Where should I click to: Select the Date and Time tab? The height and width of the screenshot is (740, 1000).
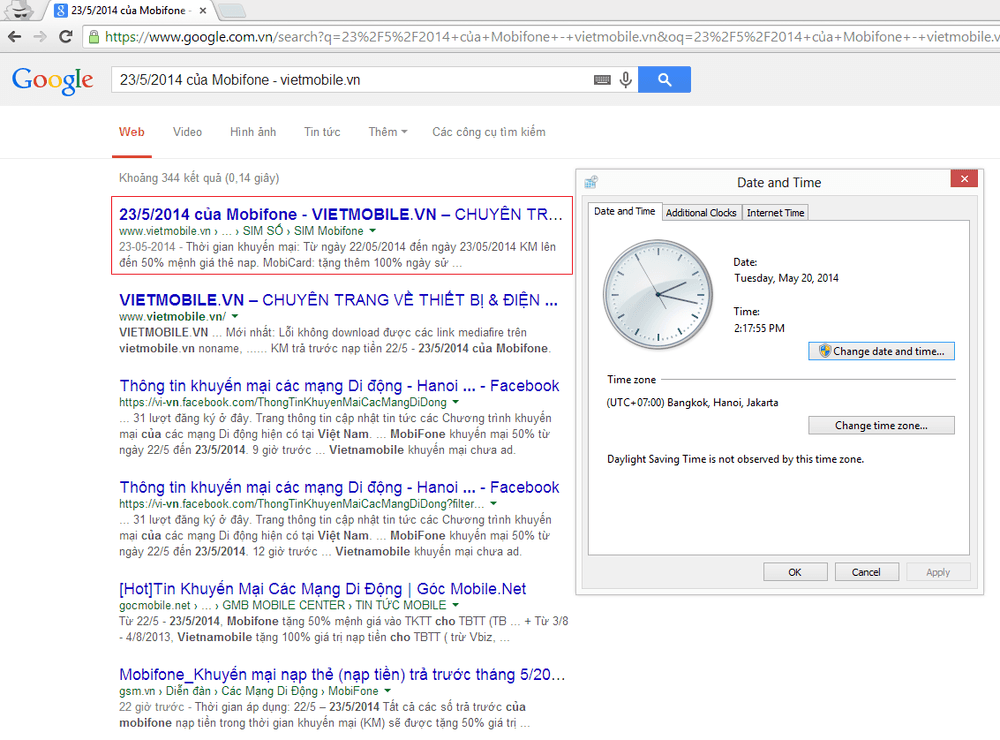[624, 211]
